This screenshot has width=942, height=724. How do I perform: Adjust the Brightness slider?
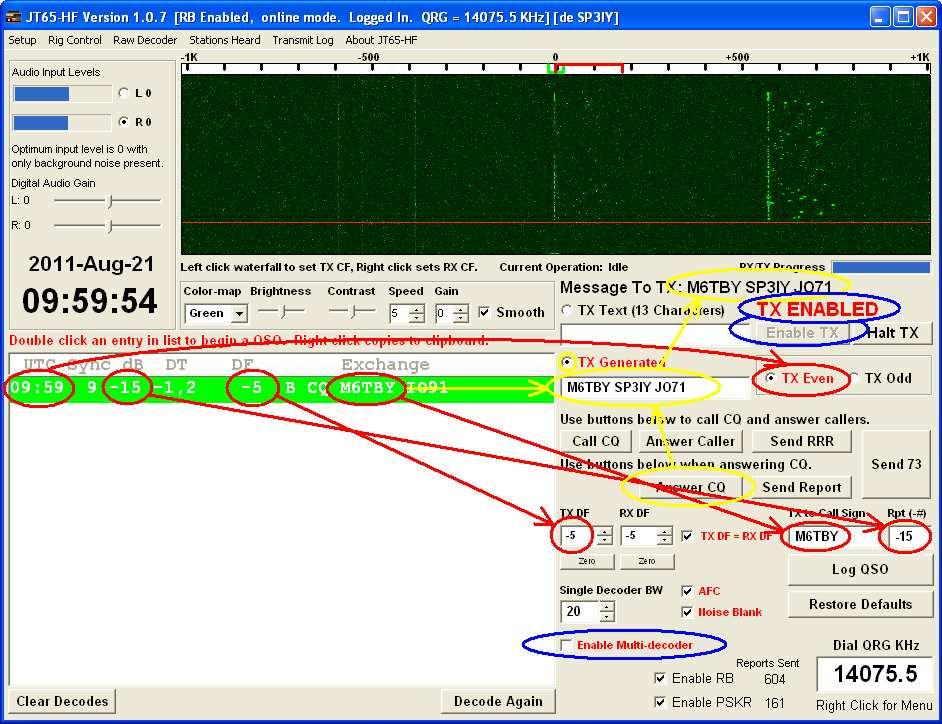pos(281,312)
